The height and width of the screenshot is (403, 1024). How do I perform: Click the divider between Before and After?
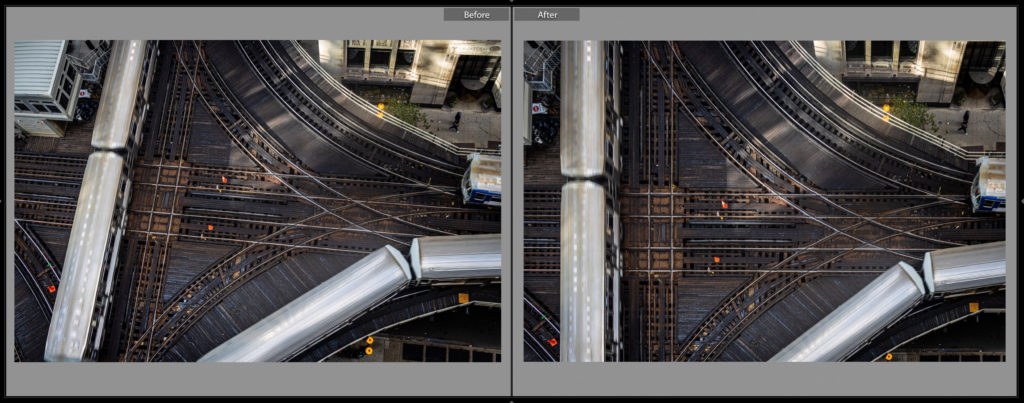coord(512,200)
